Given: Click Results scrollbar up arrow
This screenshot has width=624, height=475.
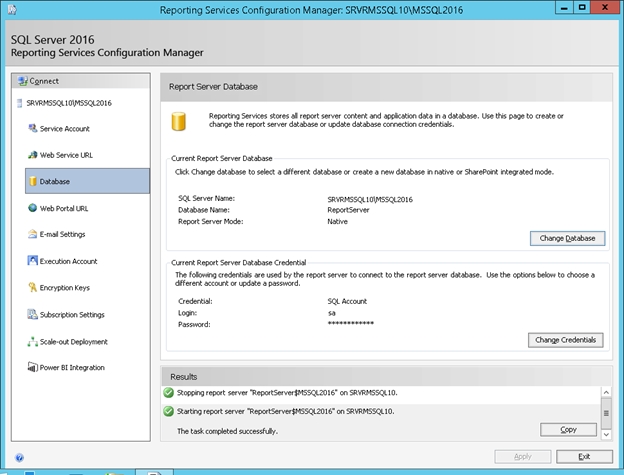Looking at the screenshot, I should (x=606, y=393).
